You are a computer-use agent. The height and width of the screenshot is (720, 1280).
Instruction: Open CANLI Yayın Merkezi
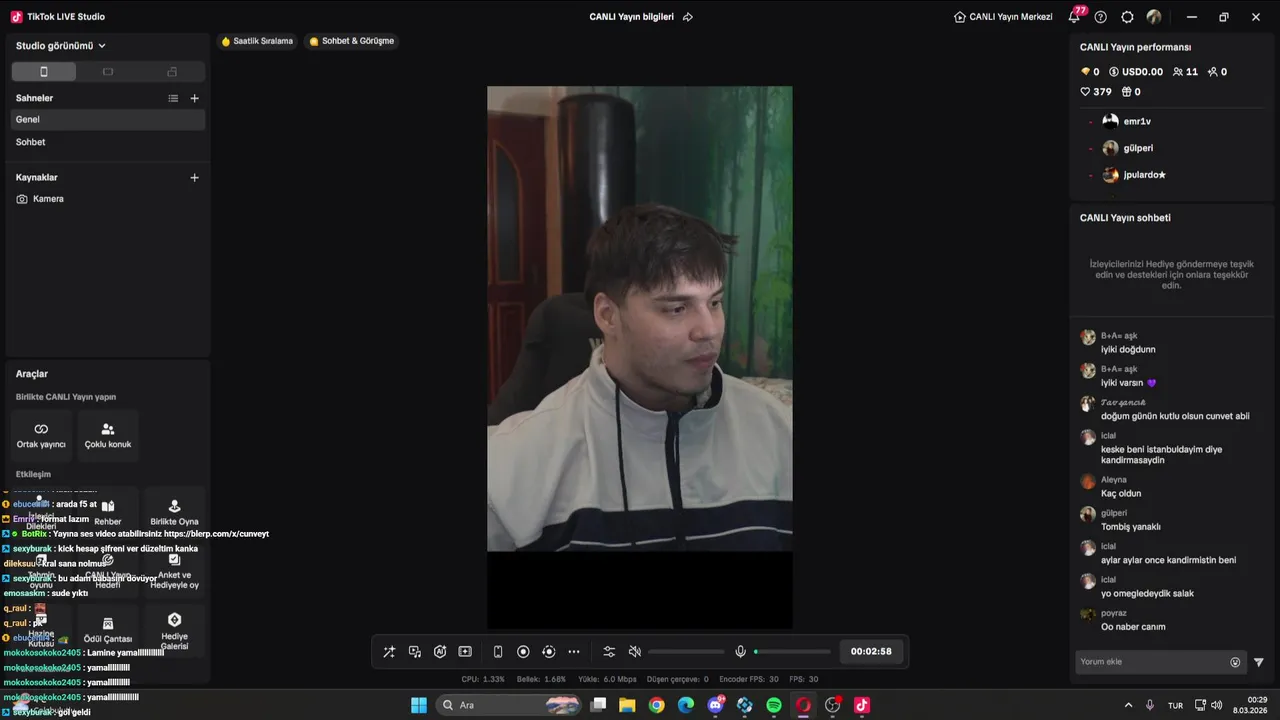pyautogui.click(x=1003, y=17)
